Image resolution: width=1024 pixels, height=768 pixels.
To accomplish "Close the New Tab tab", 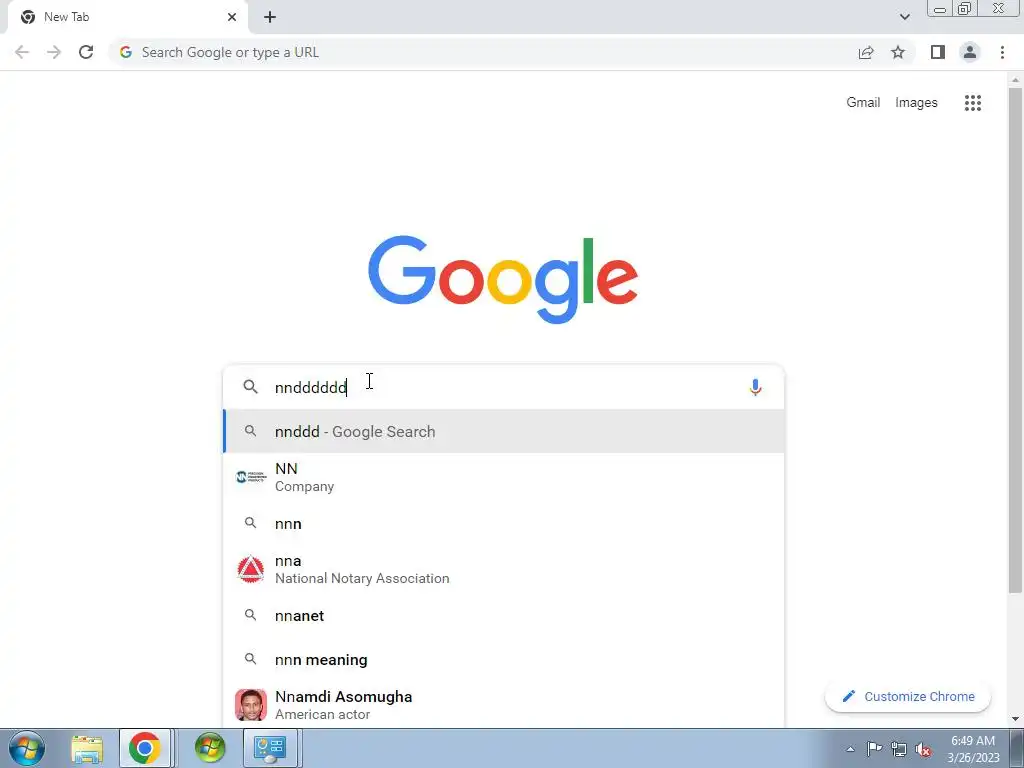I will coord(232,17).
